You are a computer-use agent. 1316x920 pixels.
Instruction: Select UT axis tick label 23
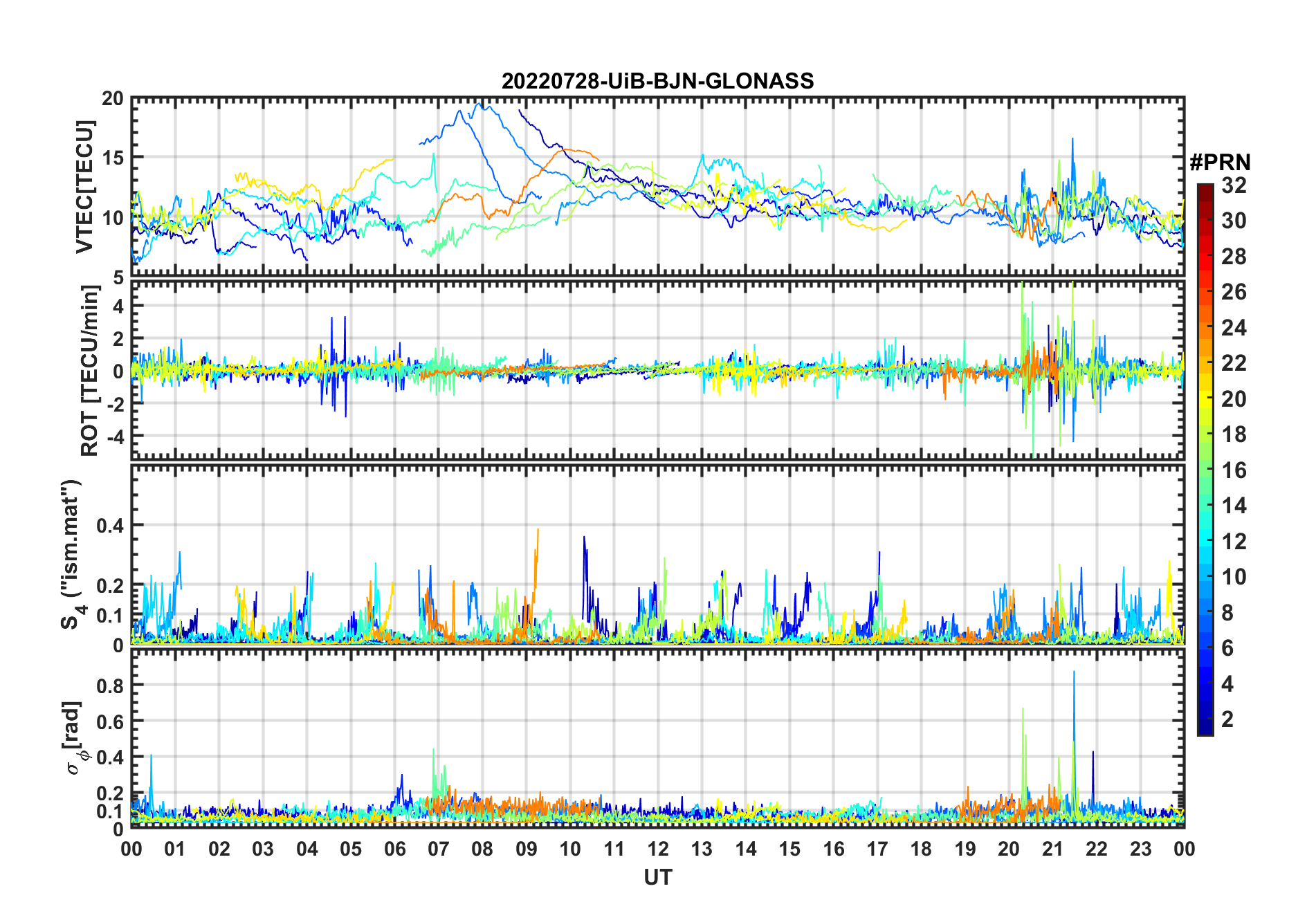[1141, 849]
